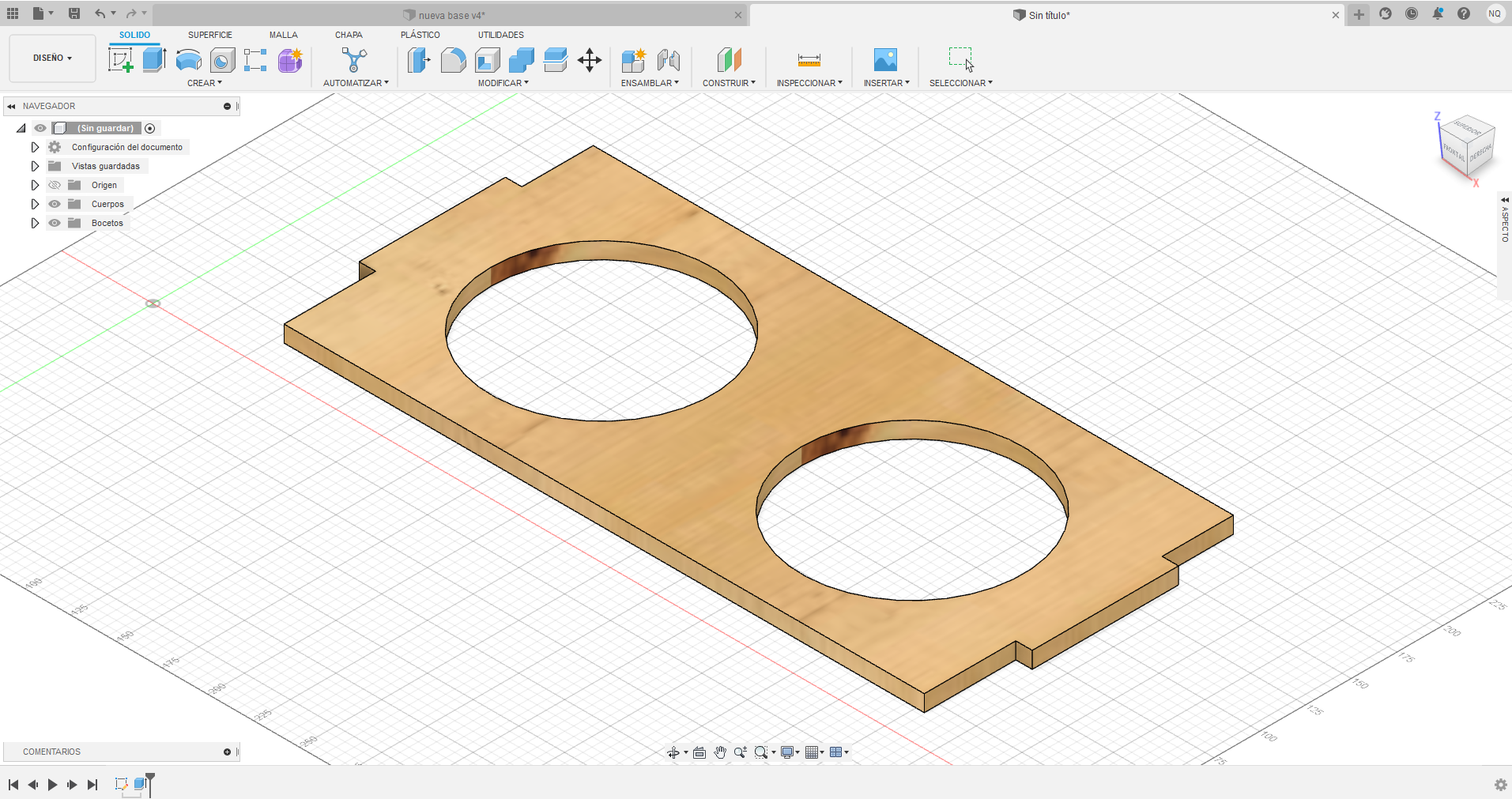The image size is (1512, 799).
Task: Click the Offset Face icon
Action: 556,60
